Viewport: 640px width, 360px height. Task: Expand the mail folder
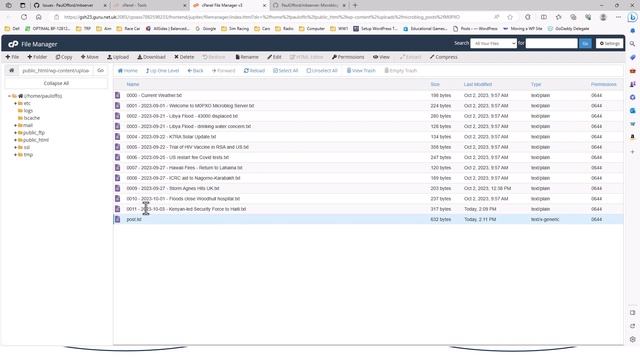point(16,125)
